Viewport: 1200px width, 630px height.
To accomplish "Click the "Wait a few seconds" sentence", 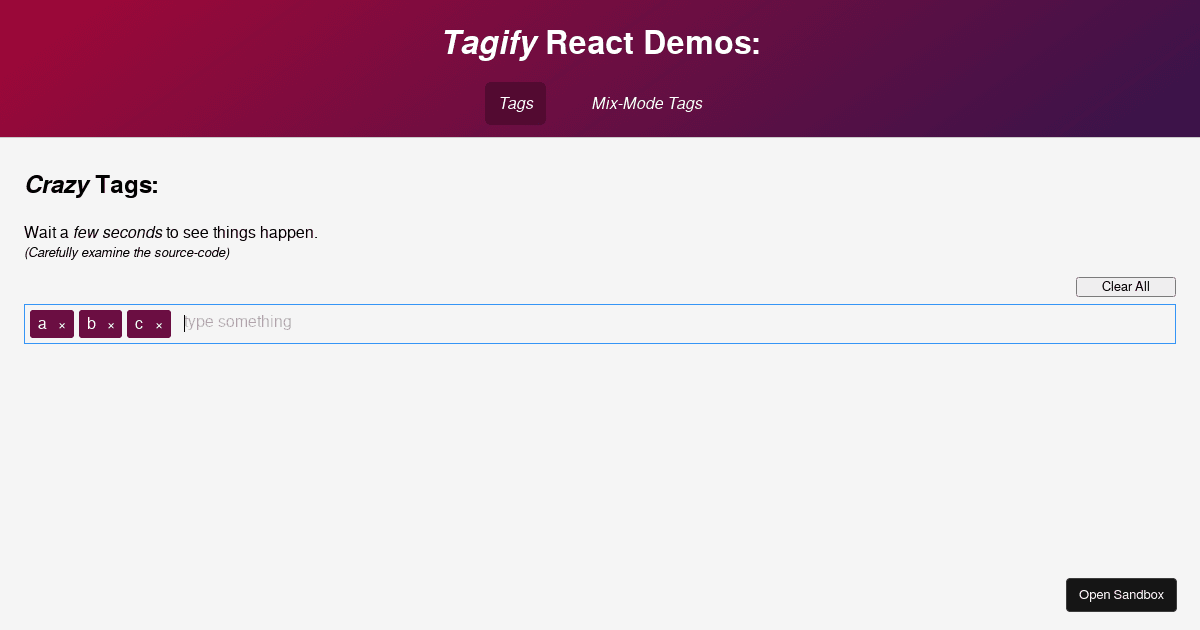I will (x=171, y=232).
